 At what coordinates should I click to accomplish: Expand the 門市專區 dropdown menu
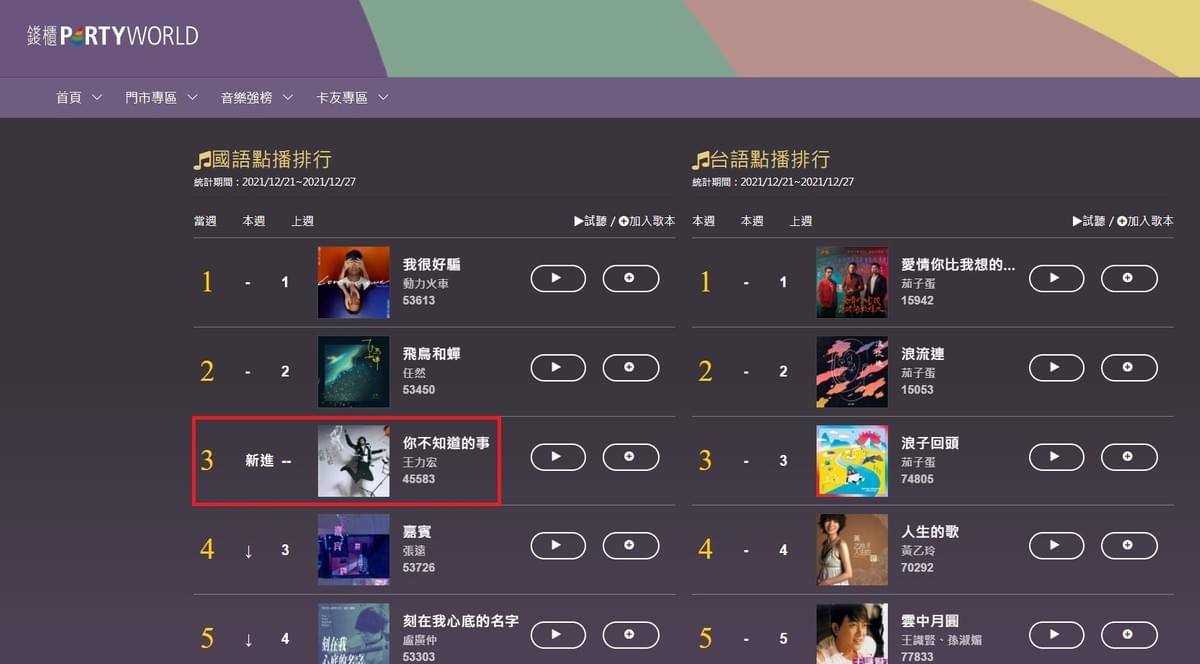pyautogui.click(x=162, y=98)
